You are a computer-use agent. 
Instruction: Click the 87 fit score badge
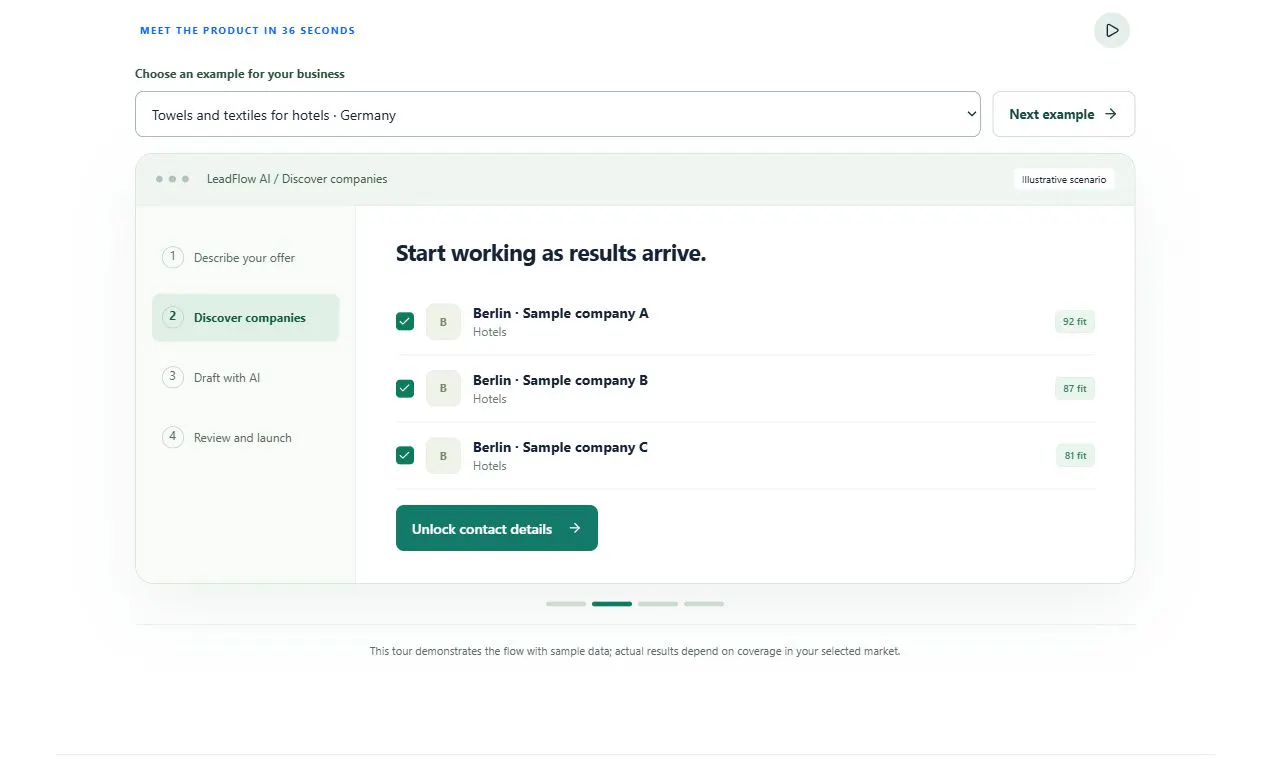[1075, 389]
